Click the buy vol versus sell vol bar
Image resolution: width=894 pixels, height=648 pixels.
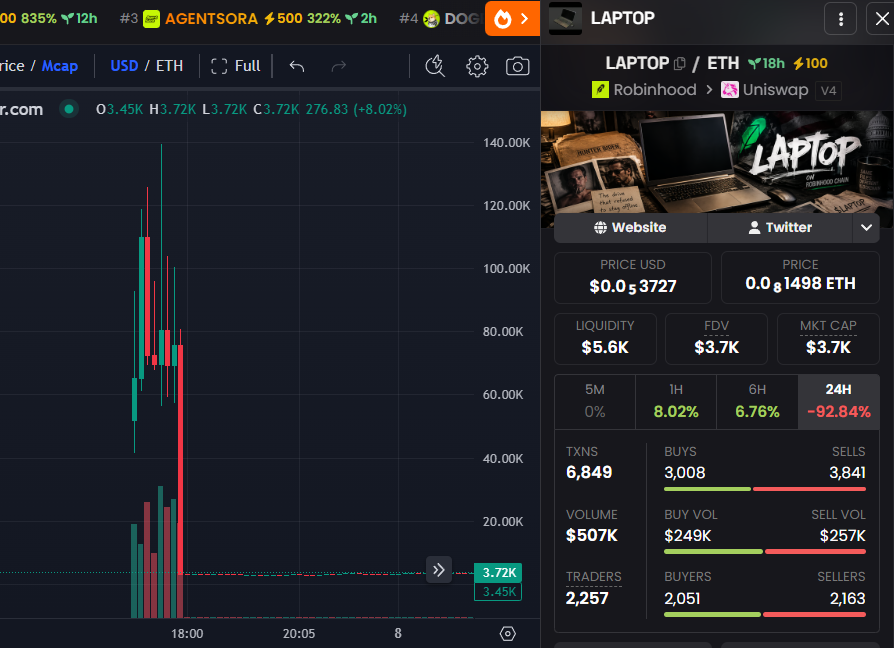coord(765,552)
